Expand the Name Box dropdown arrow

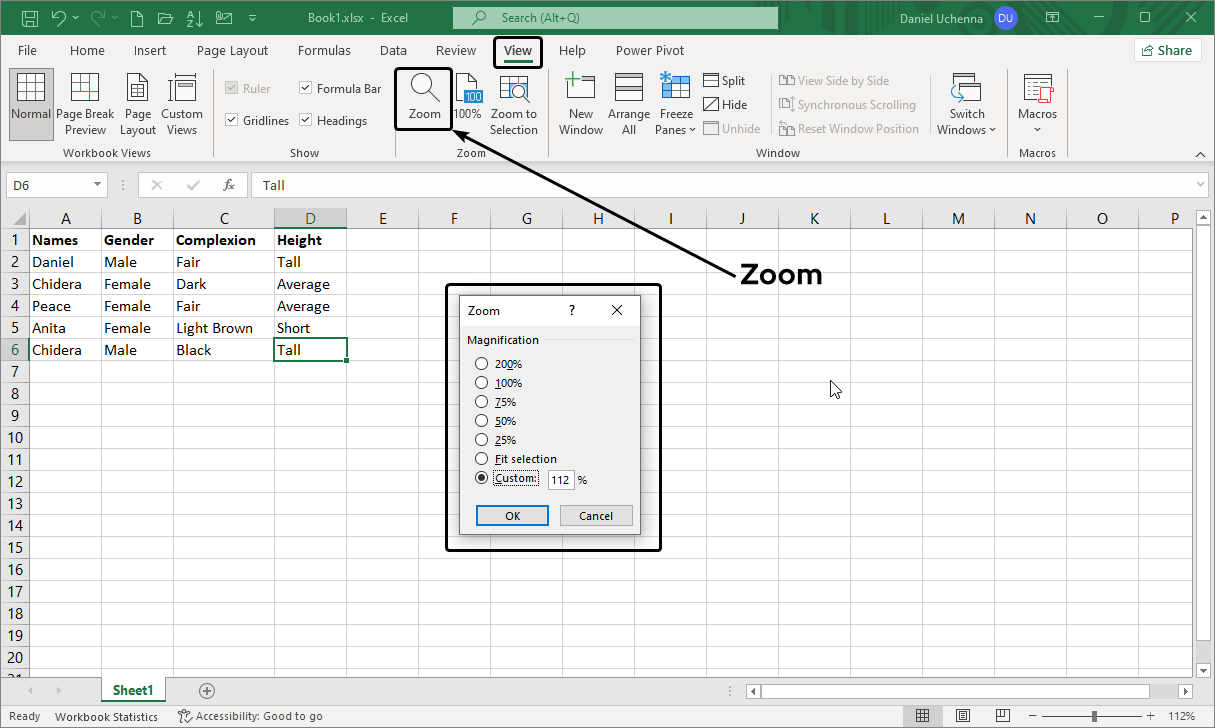coord(97,185)
